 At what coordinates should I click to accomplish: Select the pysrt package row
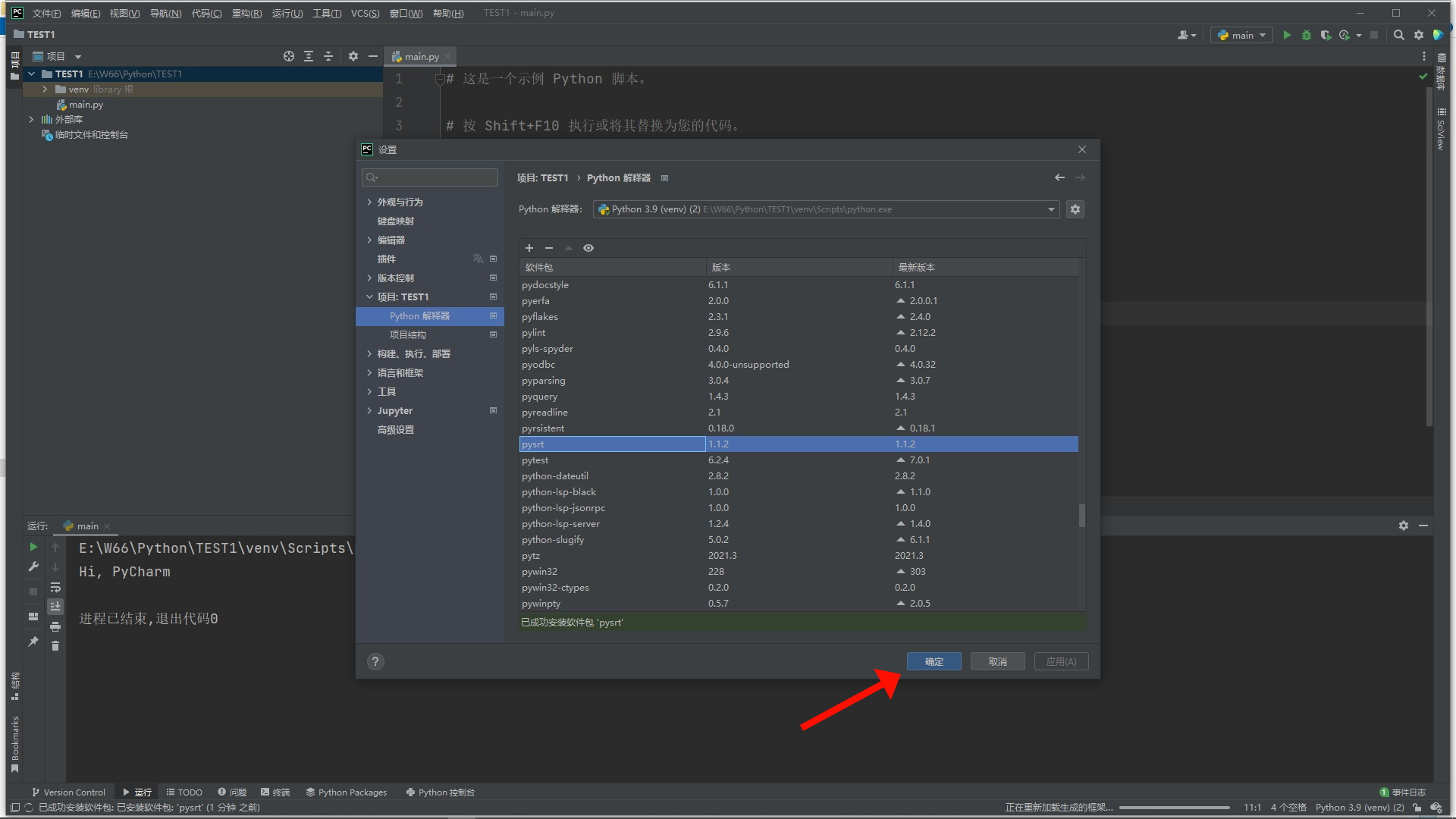796,443
